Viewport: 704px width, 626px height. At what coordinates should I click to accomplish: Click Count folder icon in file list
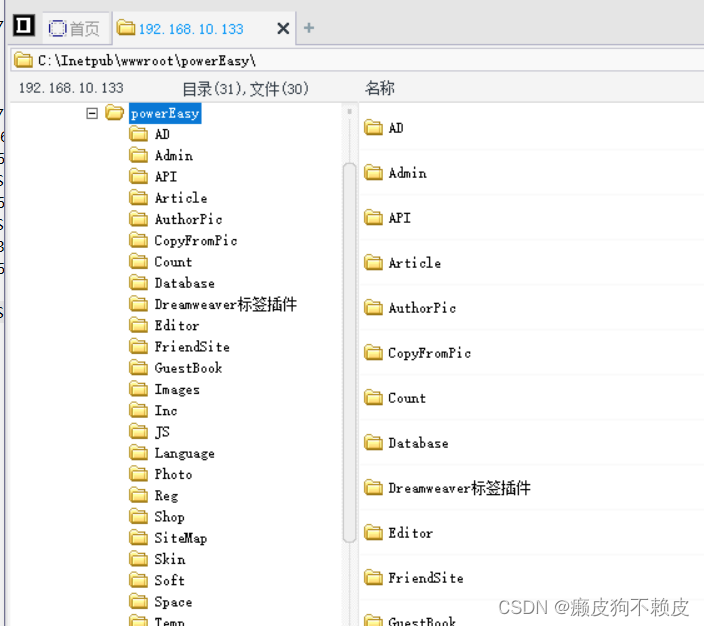click(x=374, y=398)
